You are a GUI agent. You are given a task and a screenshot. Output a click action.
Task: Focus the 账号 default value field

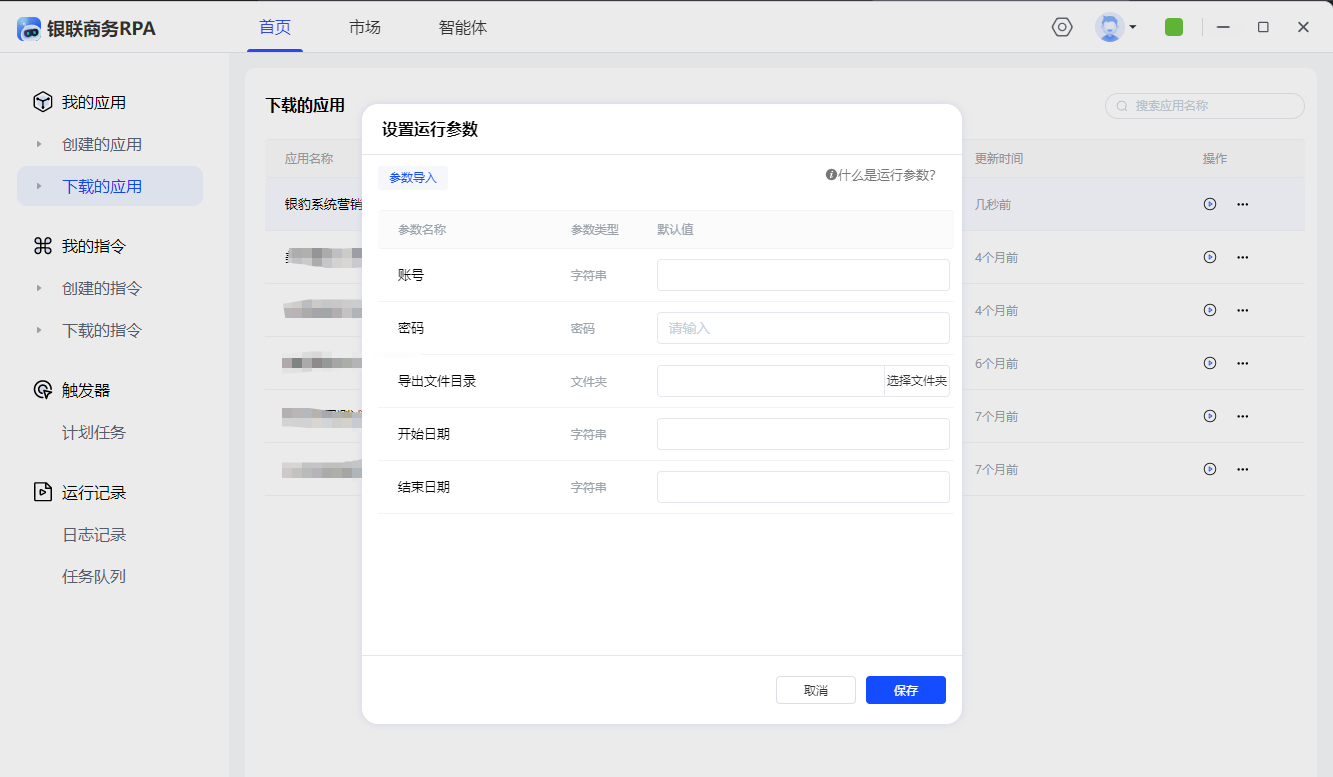tap(802, 275)
